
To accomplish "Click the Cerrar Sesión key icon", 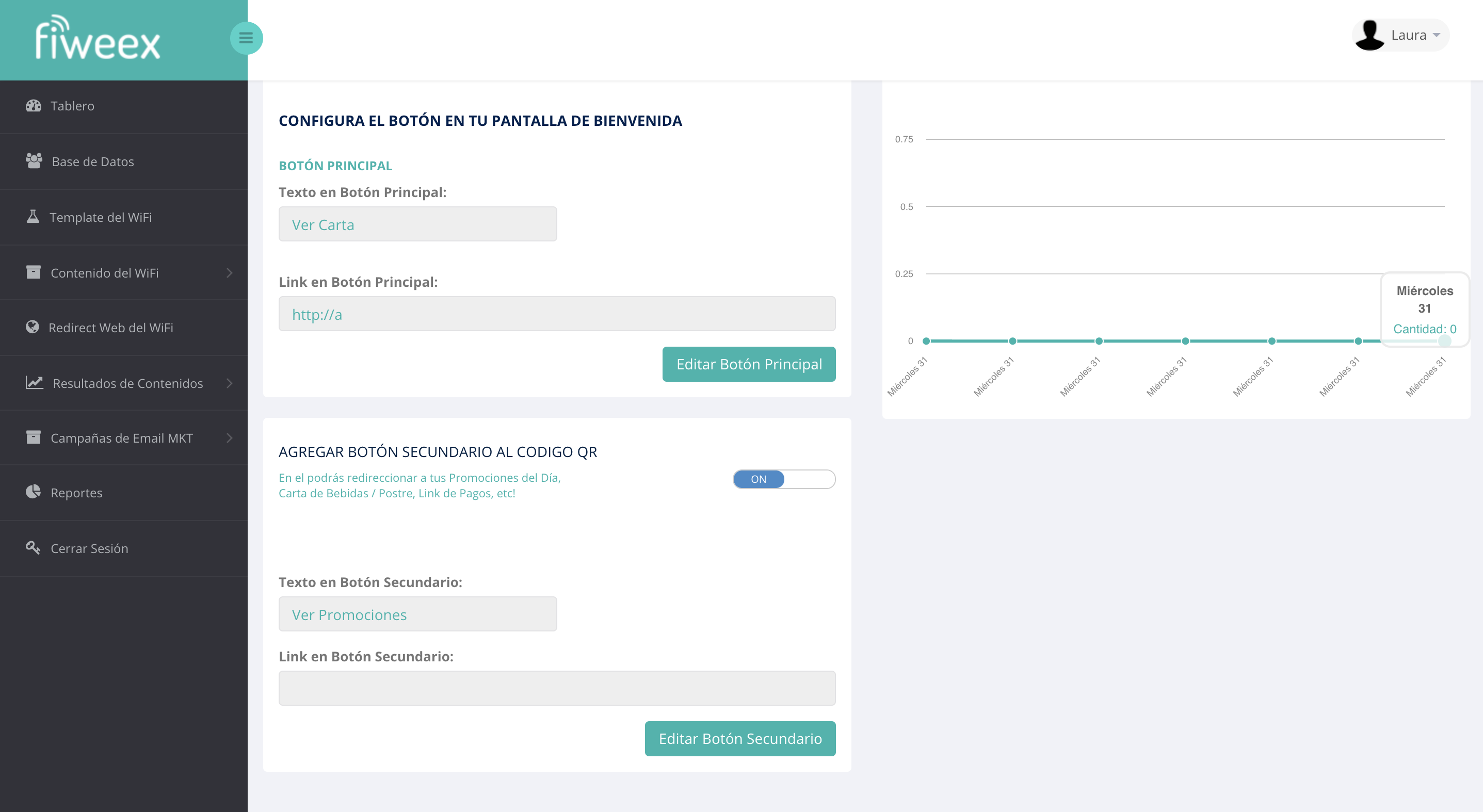I will pyautogui.click(x=33, y=547).
